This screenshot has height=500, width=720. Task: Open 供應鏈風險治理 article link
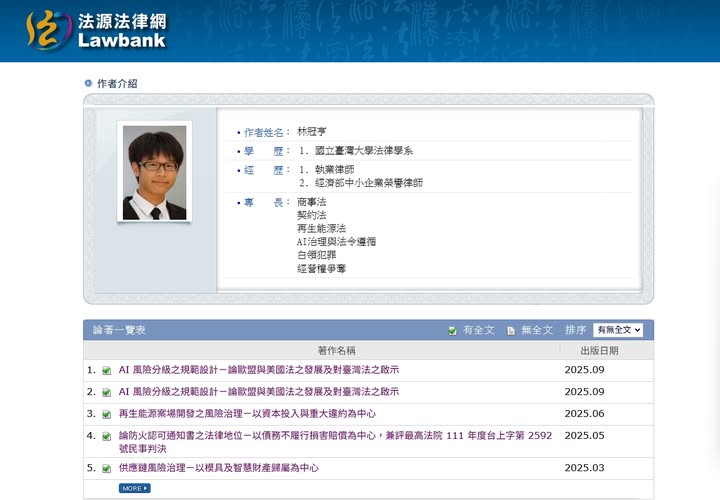point(218,468)
